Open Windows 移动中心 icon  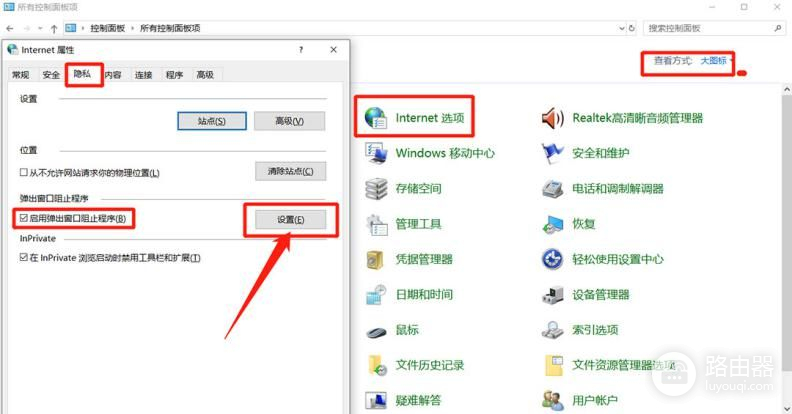(x=376, y=153)
